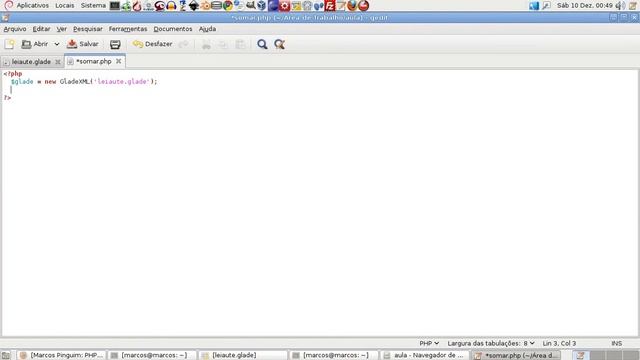640x360 pixels.
Task: Open the Ajuda menu
Action: [x=207, y=29]
